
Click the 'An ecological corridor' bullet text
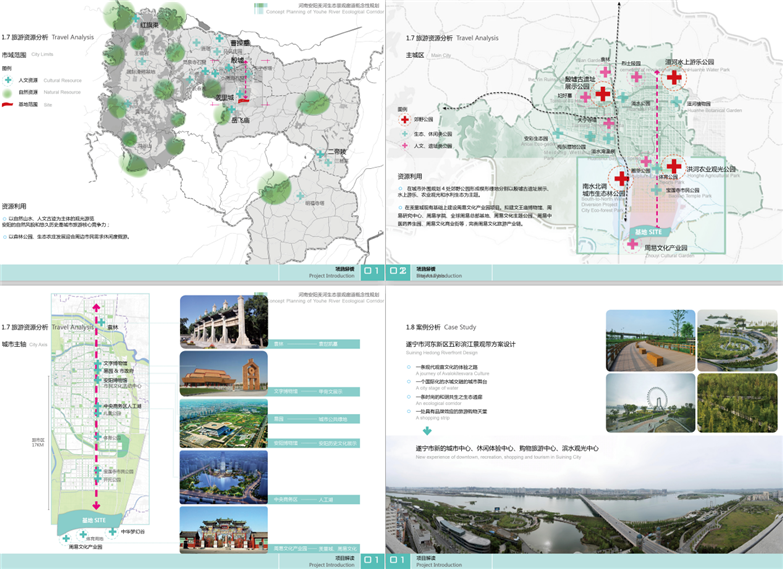pos(437,403)
